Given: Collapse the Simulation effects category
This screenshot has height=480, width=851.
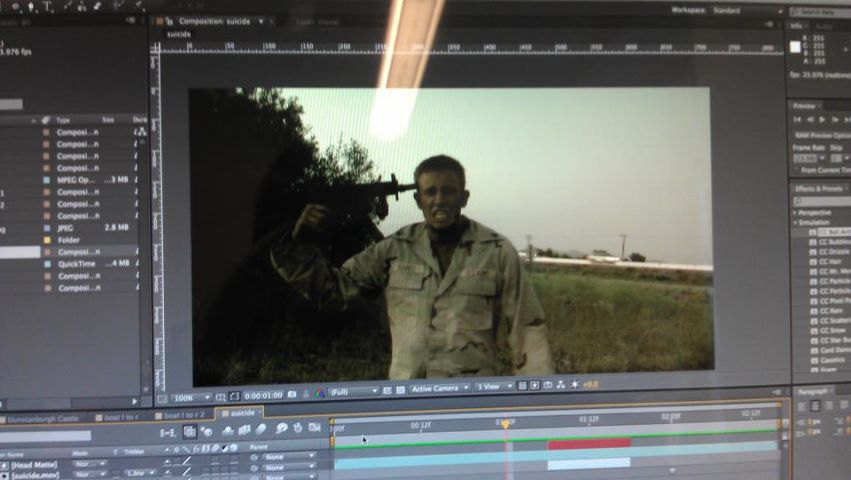Looking at the screenshot, I should pos(797,223).
